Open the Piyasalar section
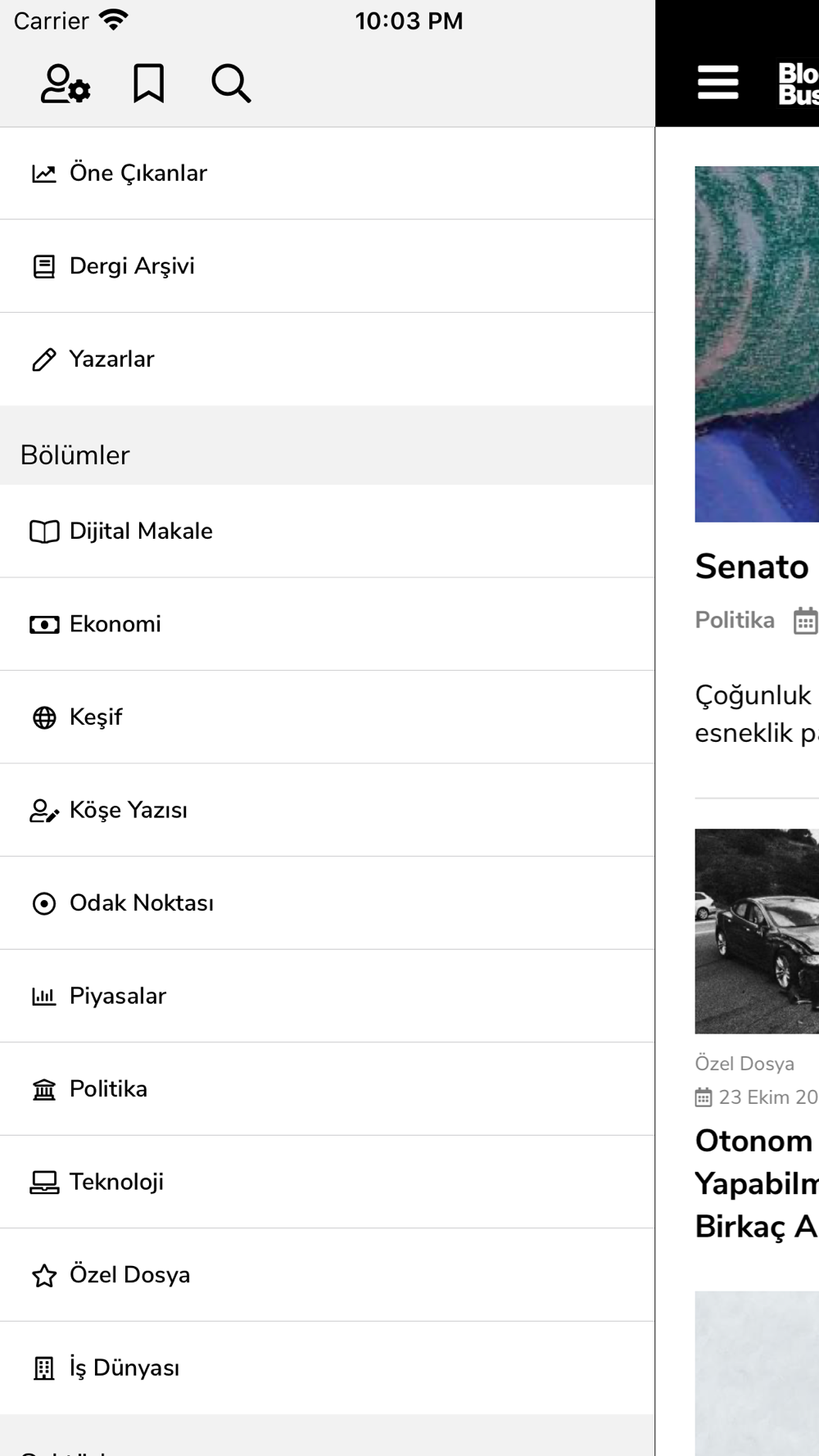Screen dimensions: 819x1456 click(x=327, y=996)
